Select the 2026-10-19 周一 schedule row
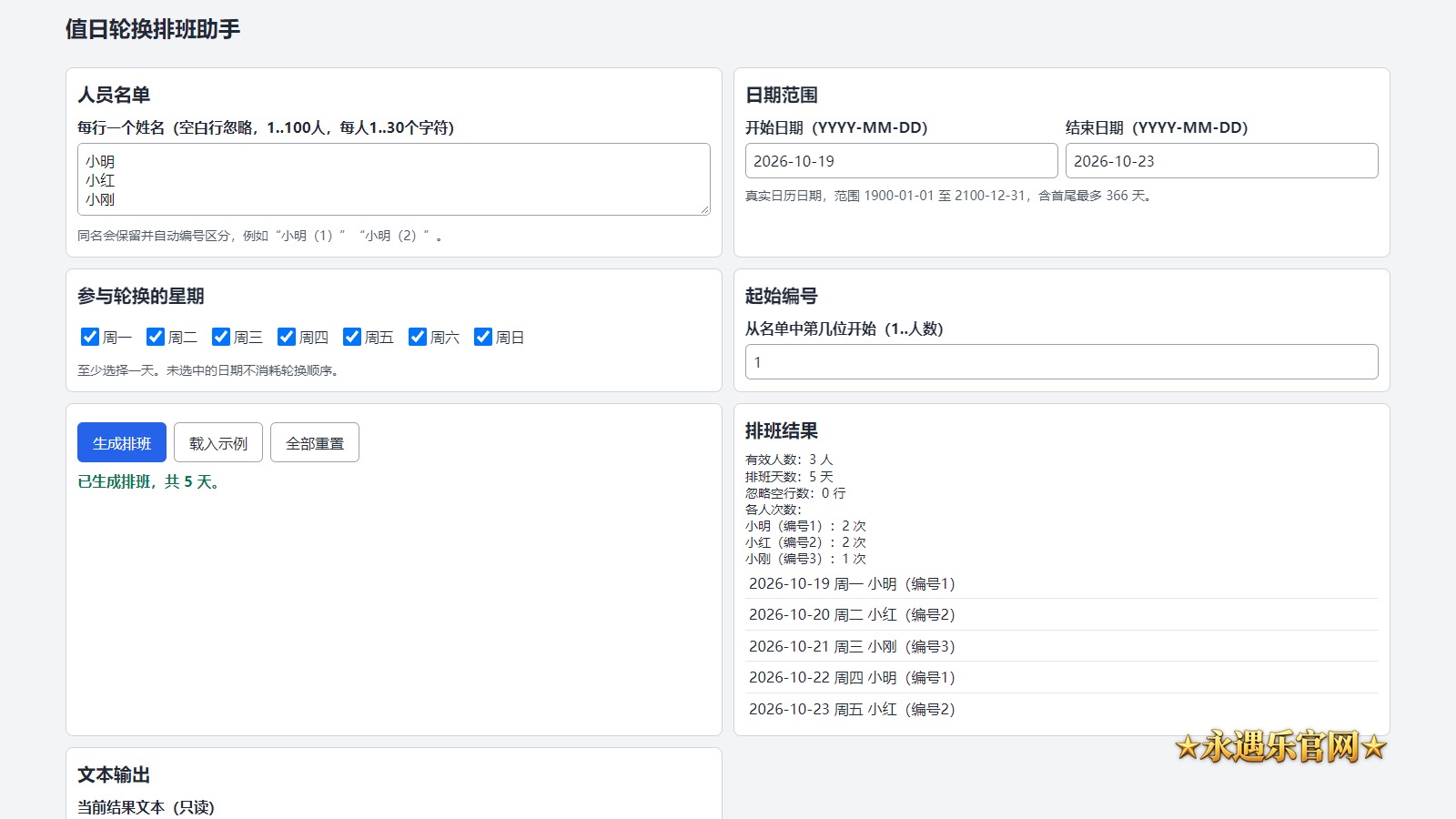 click(x=1062, y=583)
